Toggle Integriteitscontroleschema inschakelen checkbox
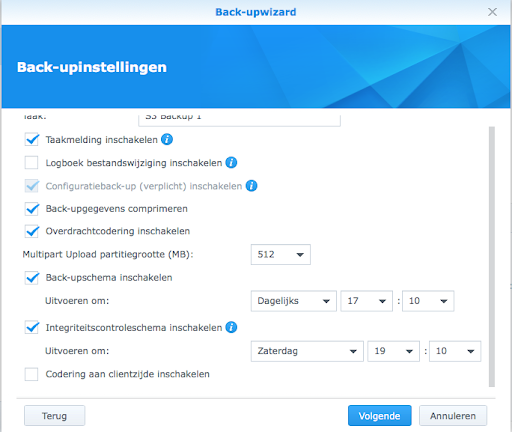 [32, 328]
